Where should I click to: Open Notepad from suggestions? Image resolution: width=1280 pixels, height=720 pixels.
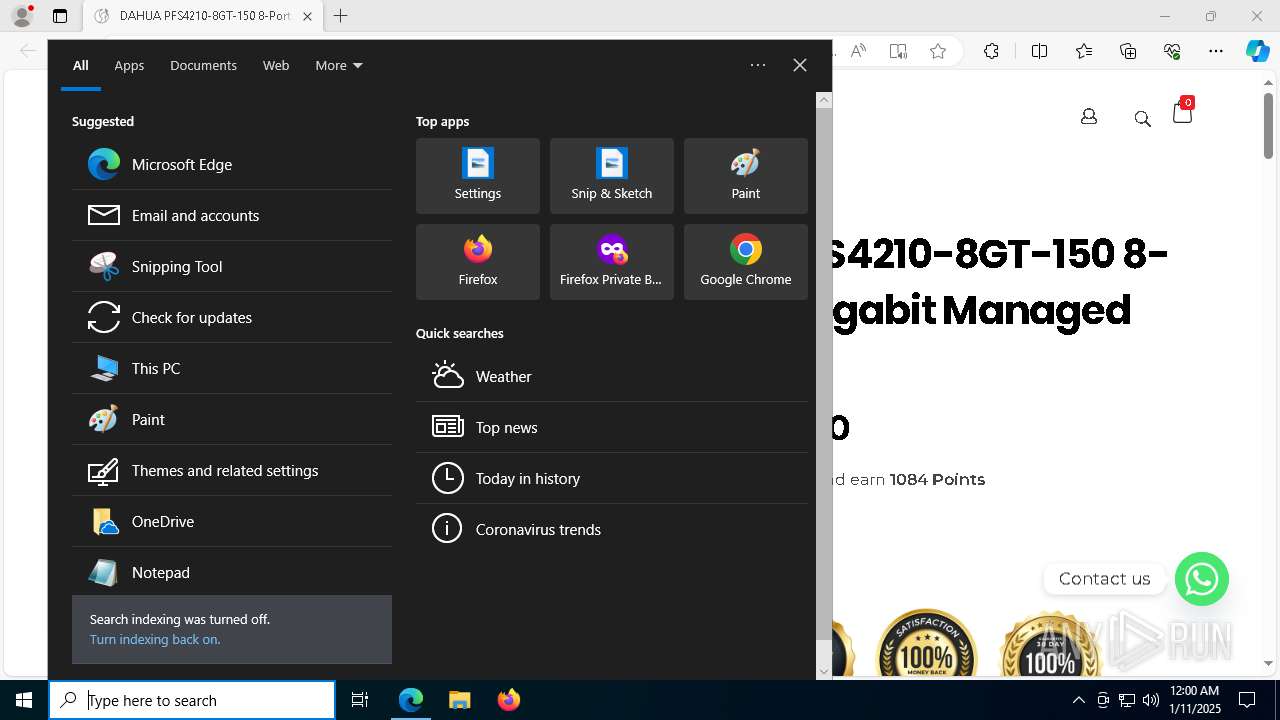click(x=232, y=572)
